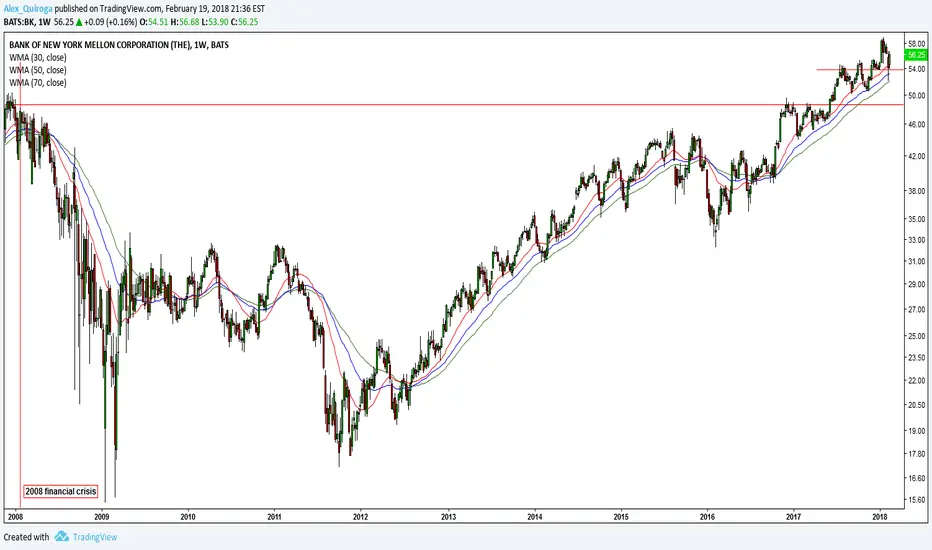The image size is (932, 550).
Task: Click the 15.60 price axis label
Action: pos(917,499)
